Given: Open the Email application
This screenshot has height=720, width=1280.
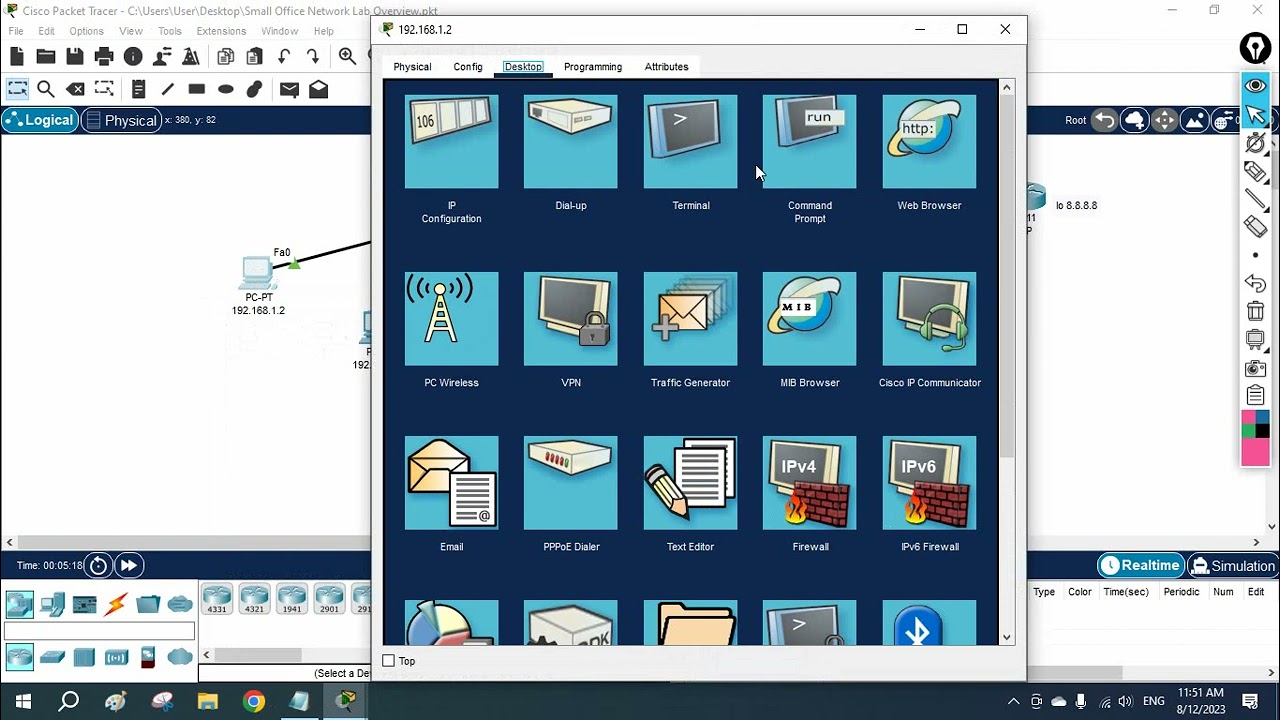Looking at the screenshot, I should point(451,483).
